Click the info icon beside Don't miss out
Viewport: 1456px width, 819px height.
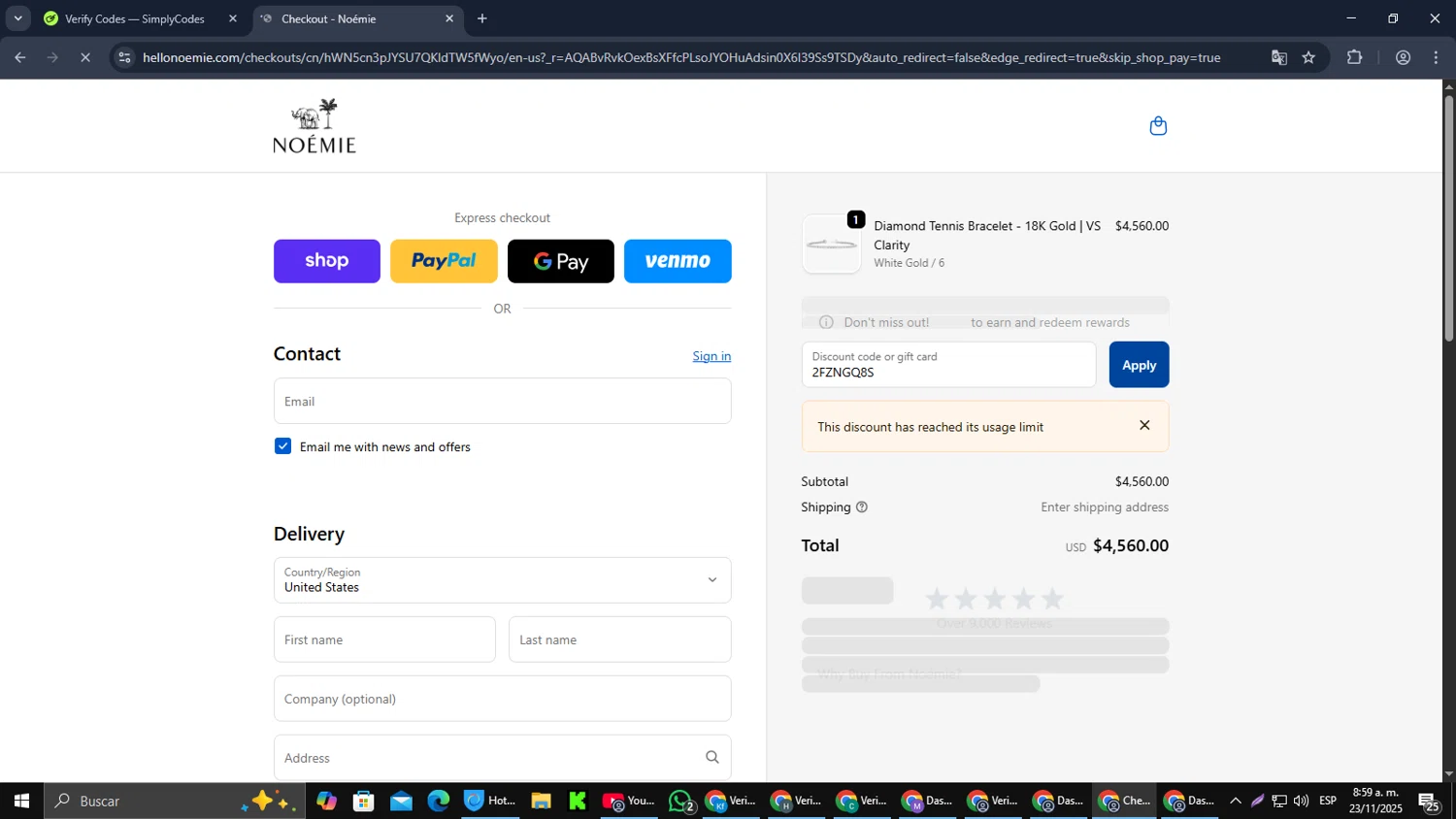[826, 322]
